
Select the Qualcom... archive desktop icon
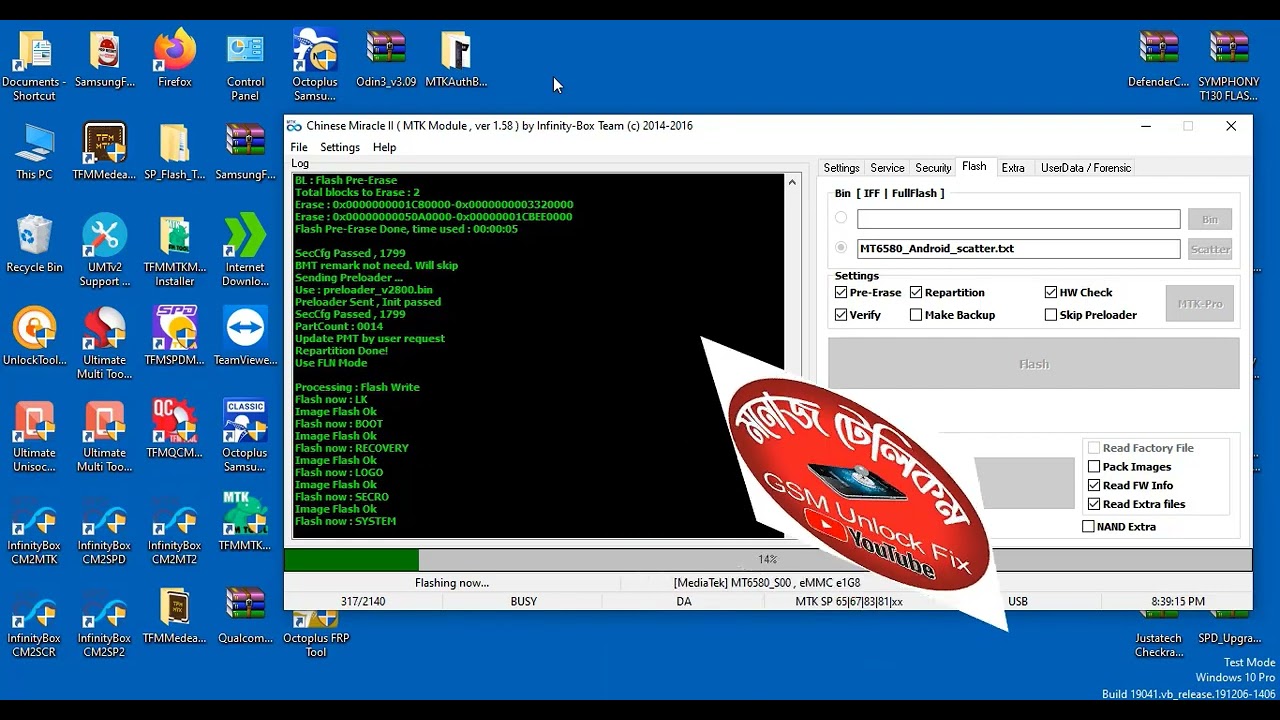[245, 615]
